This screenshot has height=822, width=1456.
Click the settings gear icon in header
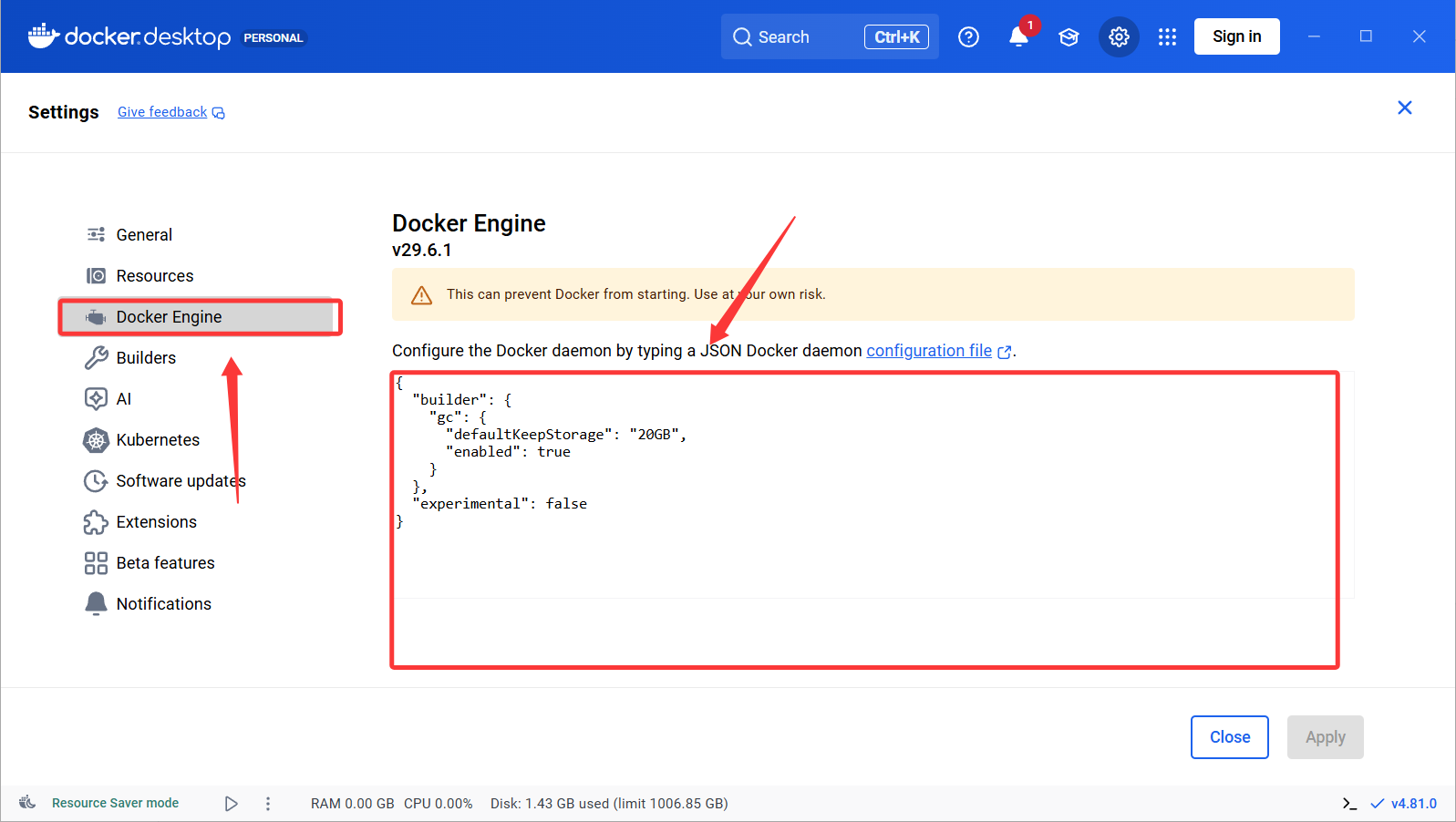1119,36
